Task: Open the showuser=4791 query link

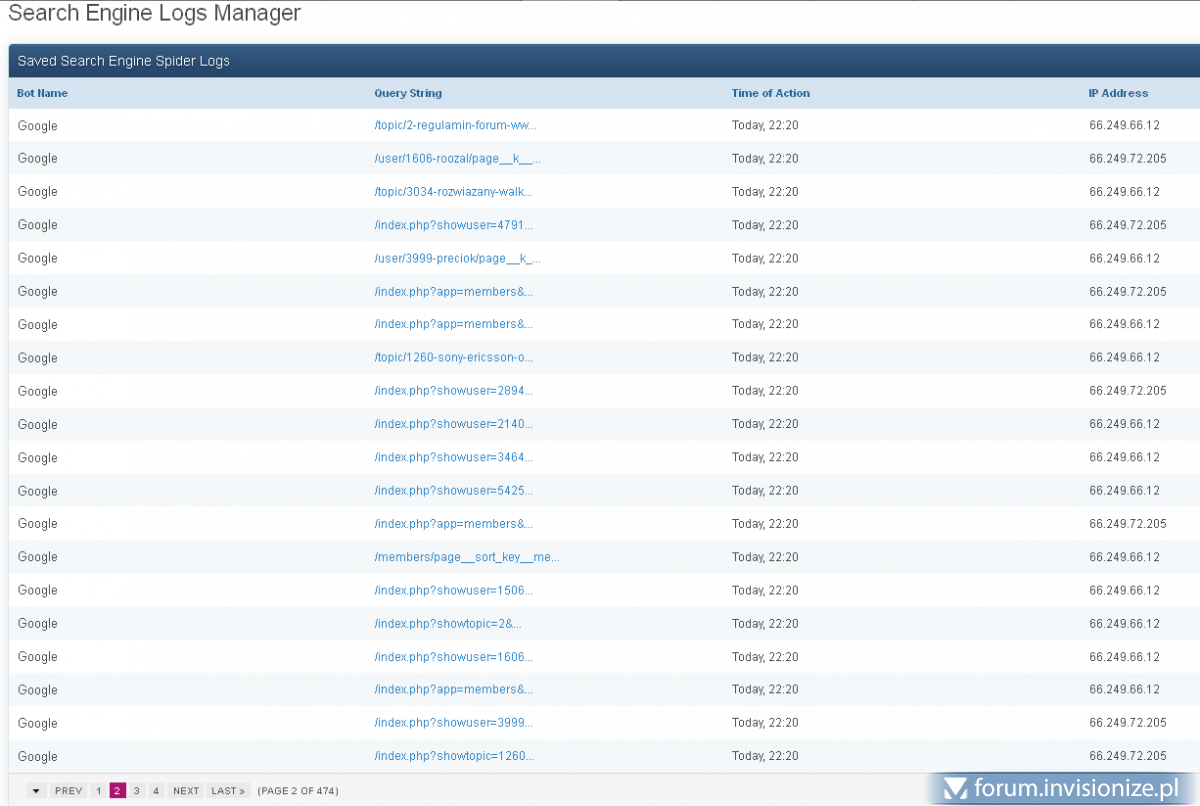Action: point(453,225)
